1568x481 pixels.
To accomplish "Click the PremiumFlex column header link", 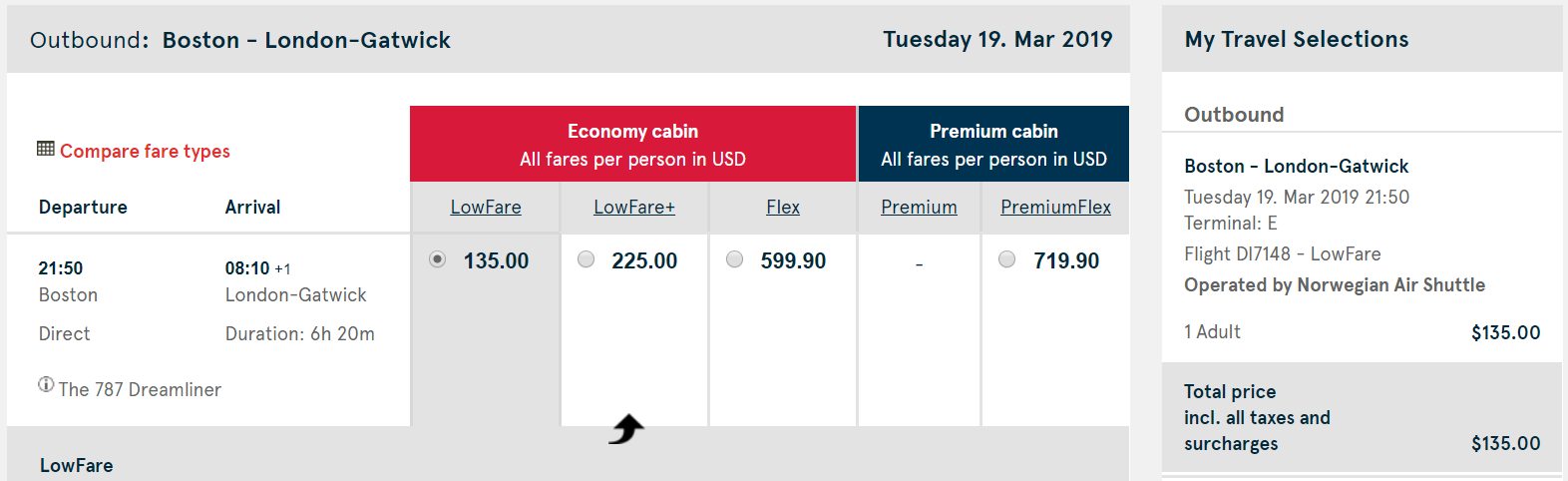I will (x=1055, y=207).
